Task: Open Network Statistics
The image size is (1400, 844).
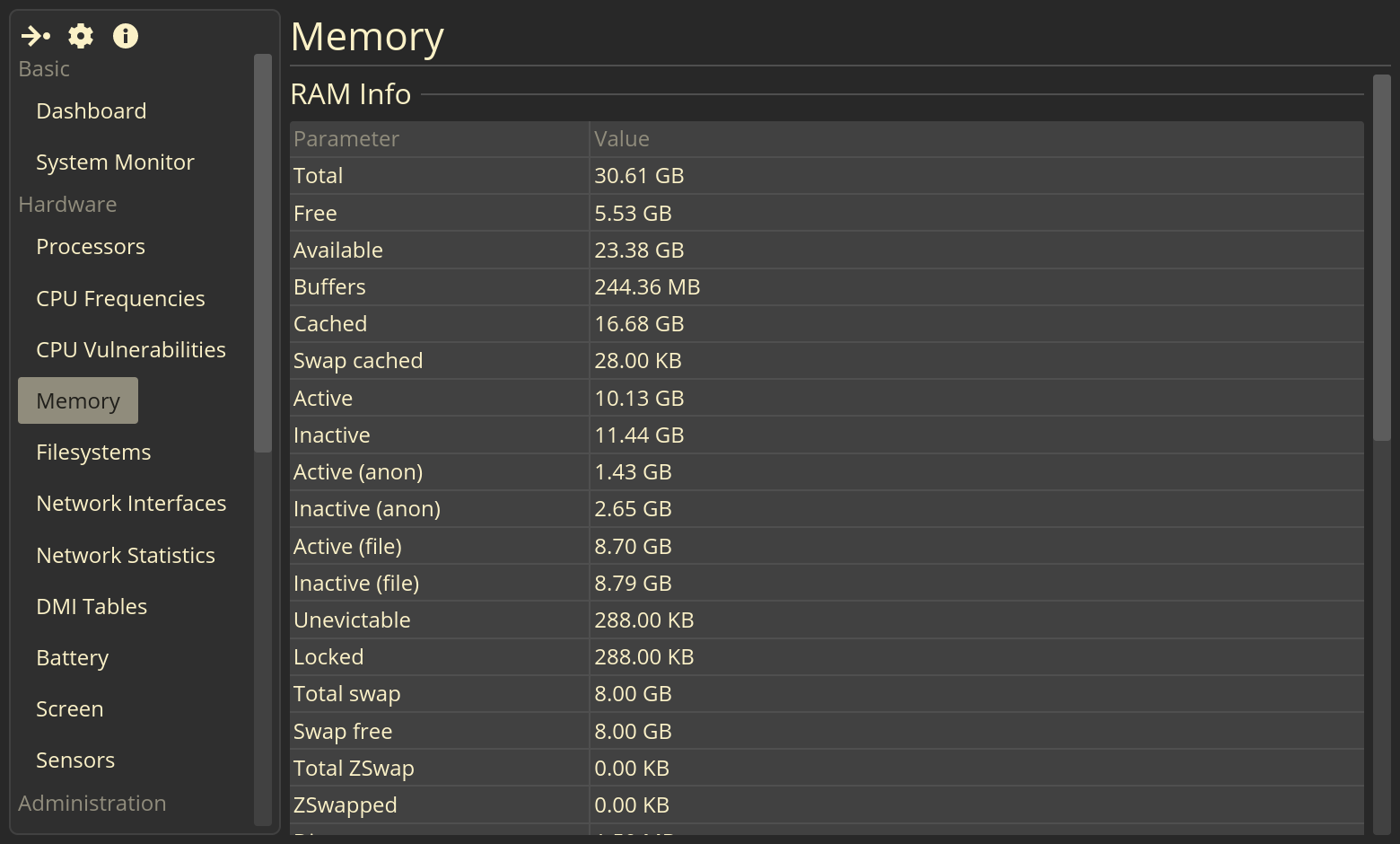Action: [x=126, y=556]
